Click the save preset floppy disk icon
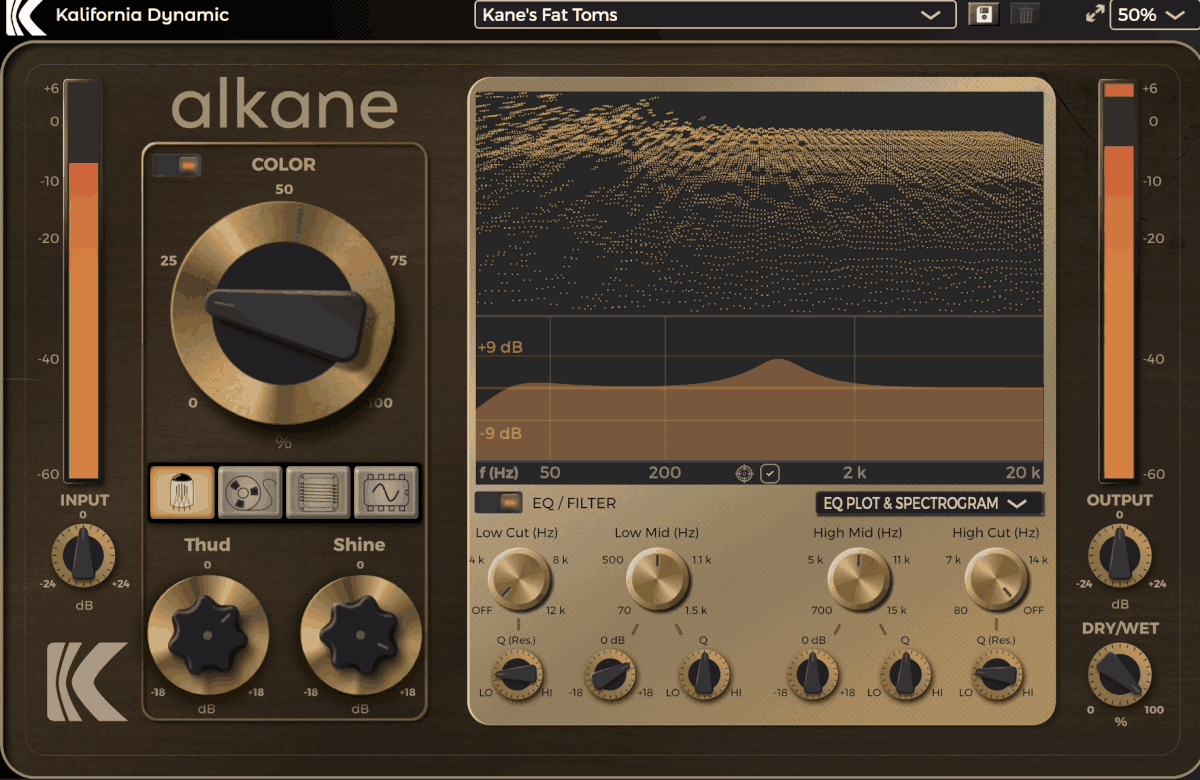Viewport: 1200px width, 780px height. 983,15
